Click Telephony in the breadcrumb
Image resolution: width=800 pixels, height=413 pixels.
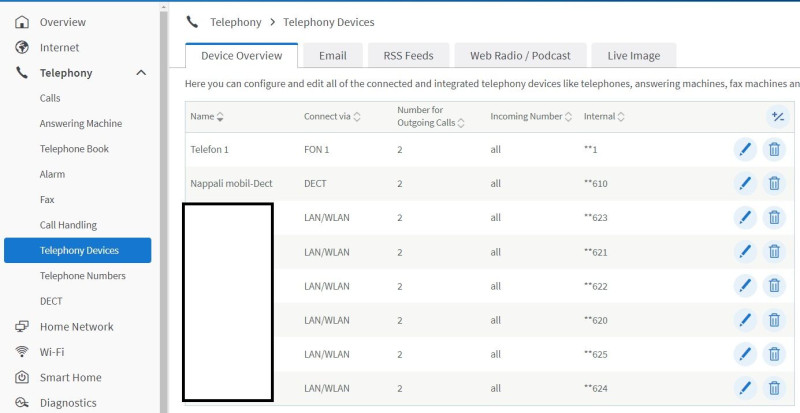[236, 22]
